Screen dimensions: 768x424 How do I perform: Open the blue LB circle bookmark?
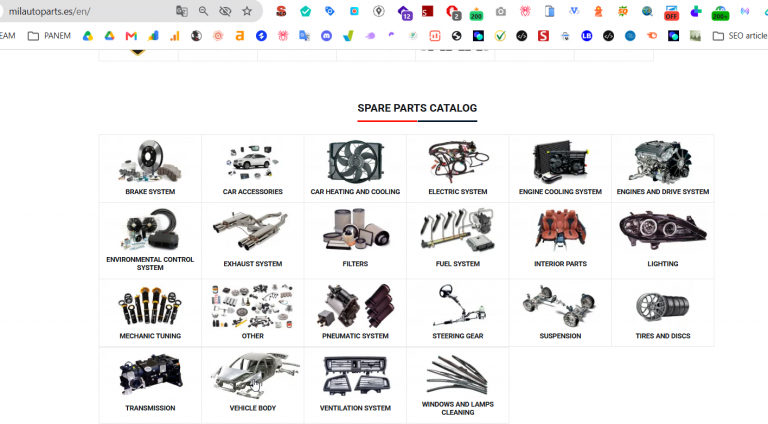click(586, 36)
